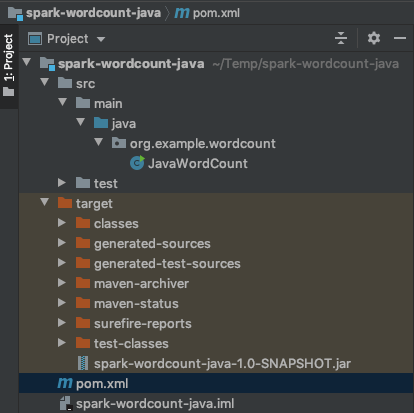Select the root 'spark-wordcount-java' tree label
Image resolution: width=414 pixels, height=413 pixels.
131,64
